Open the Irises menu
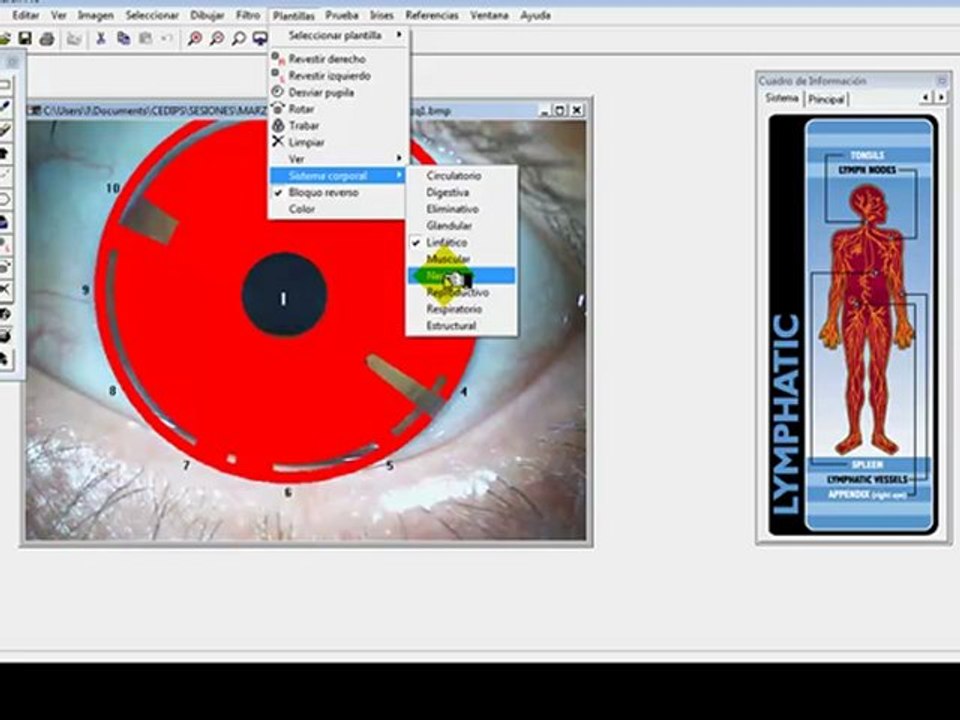The image size is (960, 720). 381,15
